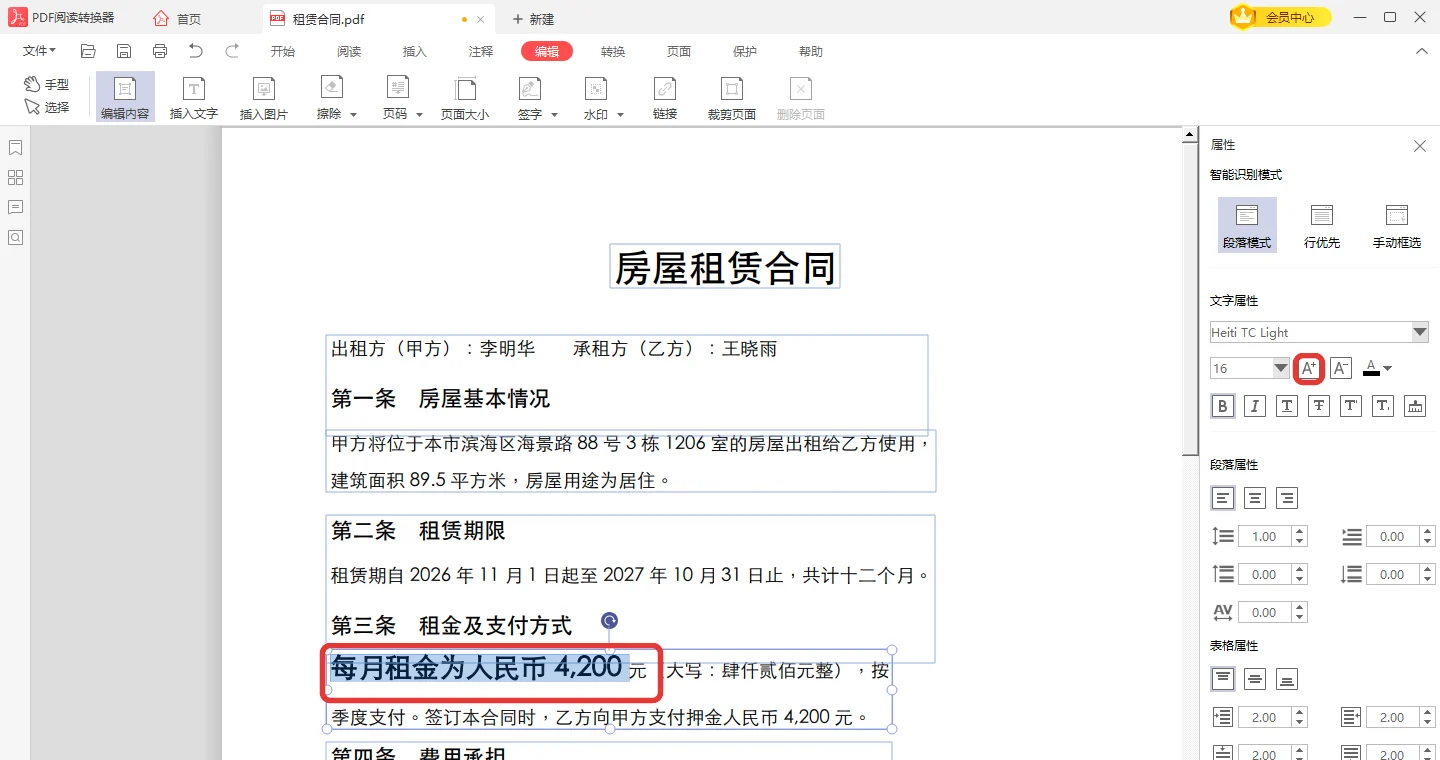The image size is (1440, 760).
Task: Open the 会员中心 member center
Action: (1281, 17)
